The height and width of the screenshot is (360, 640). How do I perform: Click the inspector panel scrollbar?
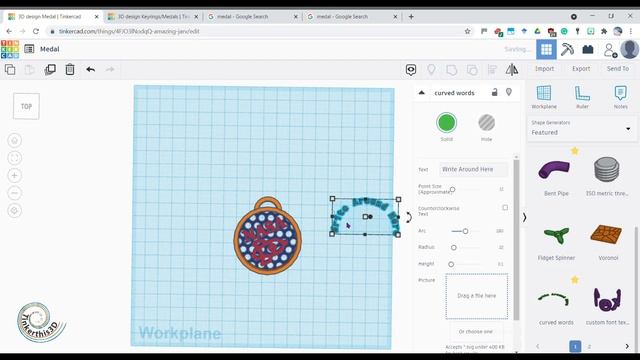pyautogui.click(x=516, y=240)
